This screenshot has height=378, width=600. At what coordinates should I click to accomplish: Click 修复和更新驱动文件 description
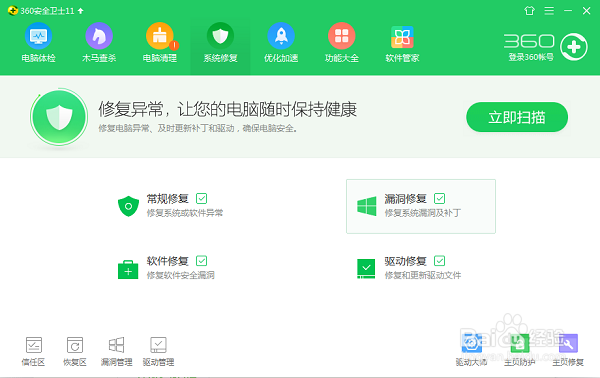[x=423, y=275]
